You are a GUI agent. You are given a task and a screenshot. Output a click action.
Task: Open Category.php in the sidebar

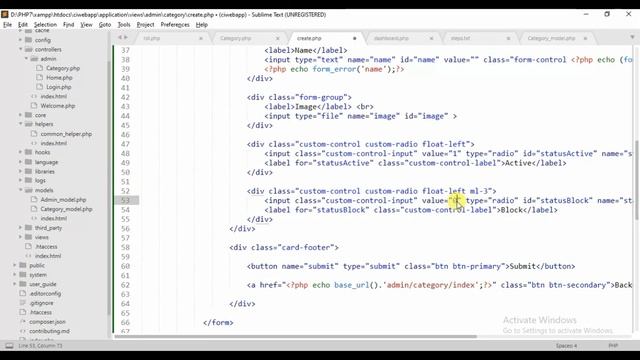point(63,68)
